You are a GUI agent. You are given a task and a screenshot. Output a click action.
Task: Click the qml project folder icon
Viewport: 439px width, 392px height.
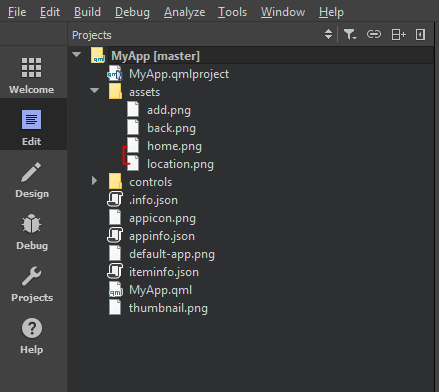click(x=98, y=55)
